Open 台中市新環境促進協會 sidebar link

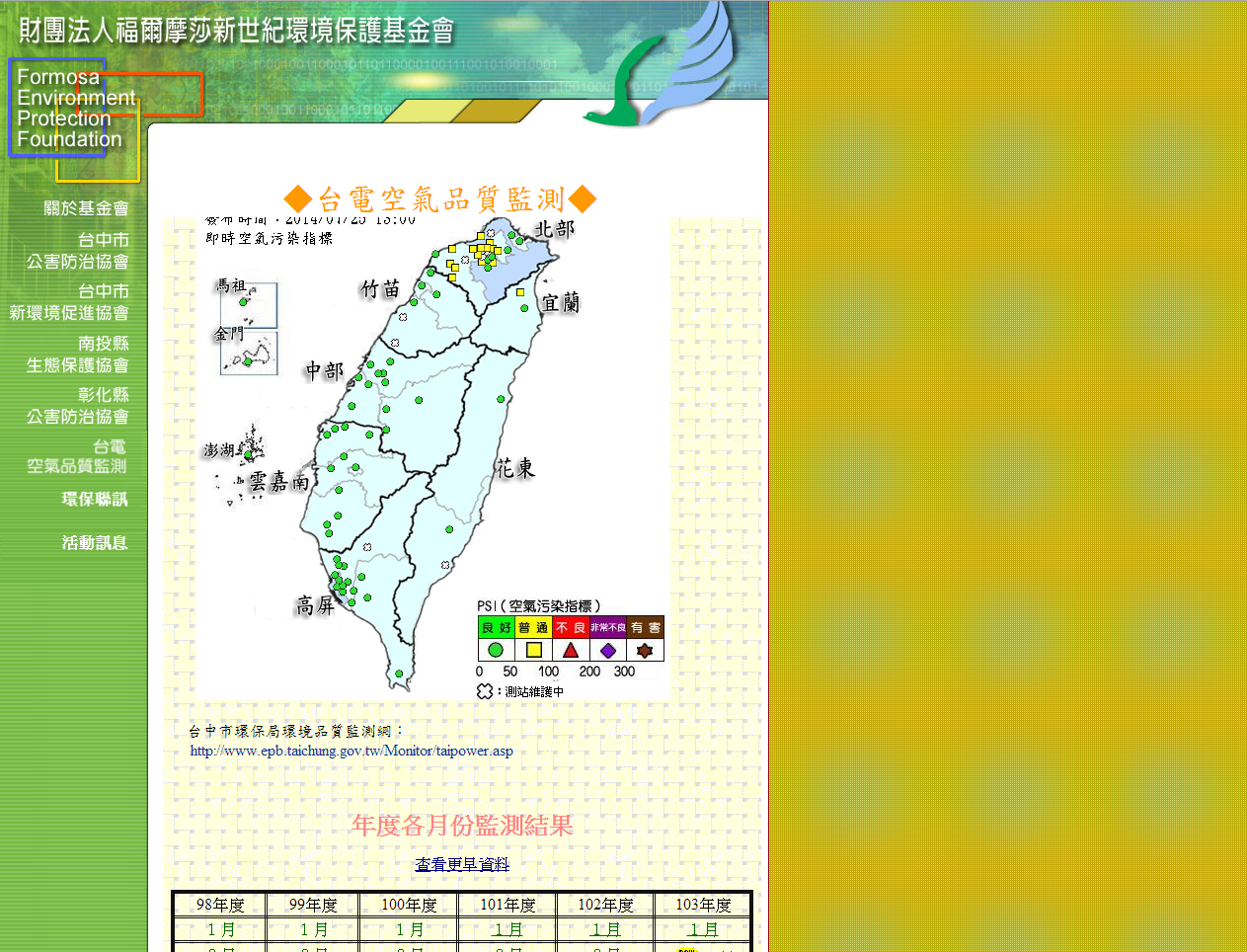pyautogui.click(x=69, y=302)
